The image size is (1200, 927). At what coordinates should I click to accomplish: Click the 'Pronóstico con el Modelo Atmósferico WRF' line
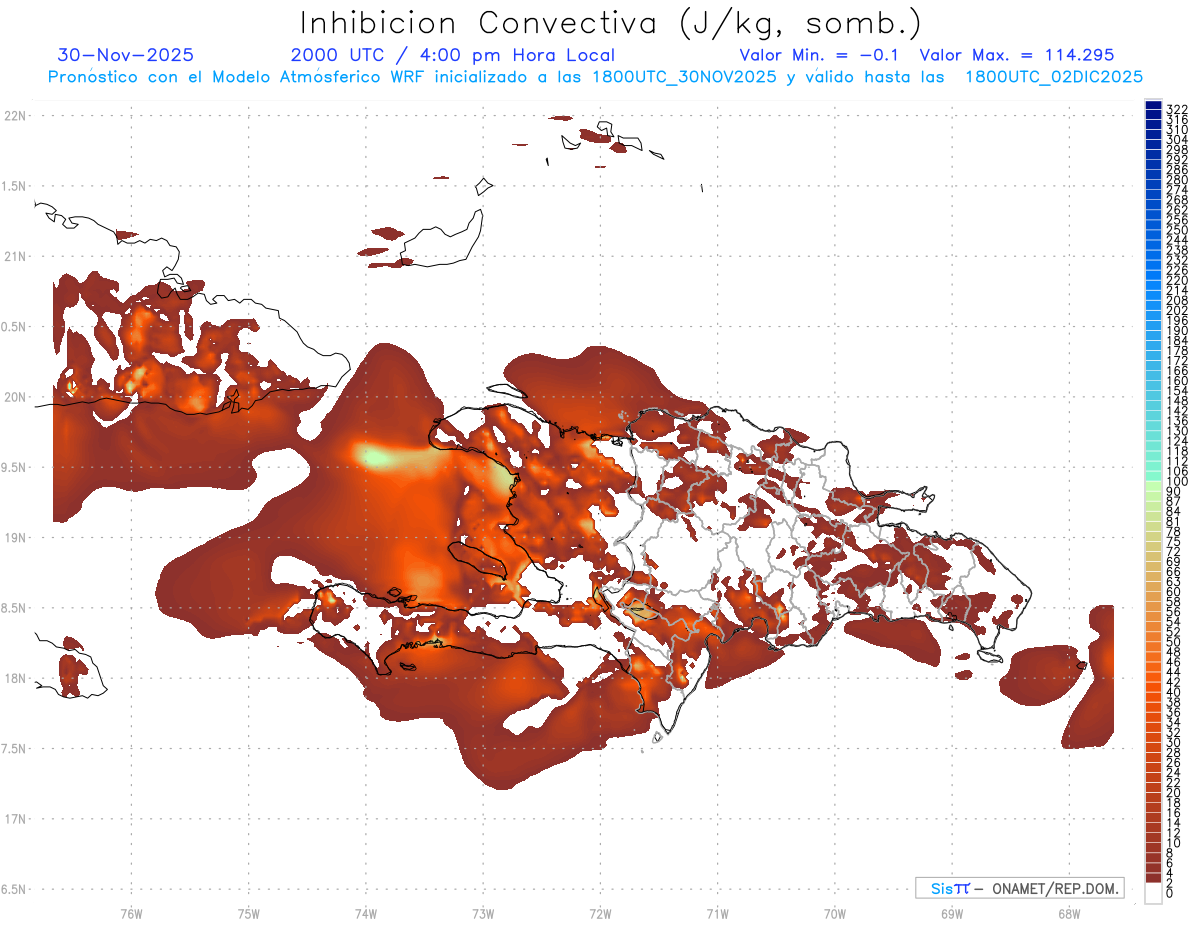[x=595, y=76]
